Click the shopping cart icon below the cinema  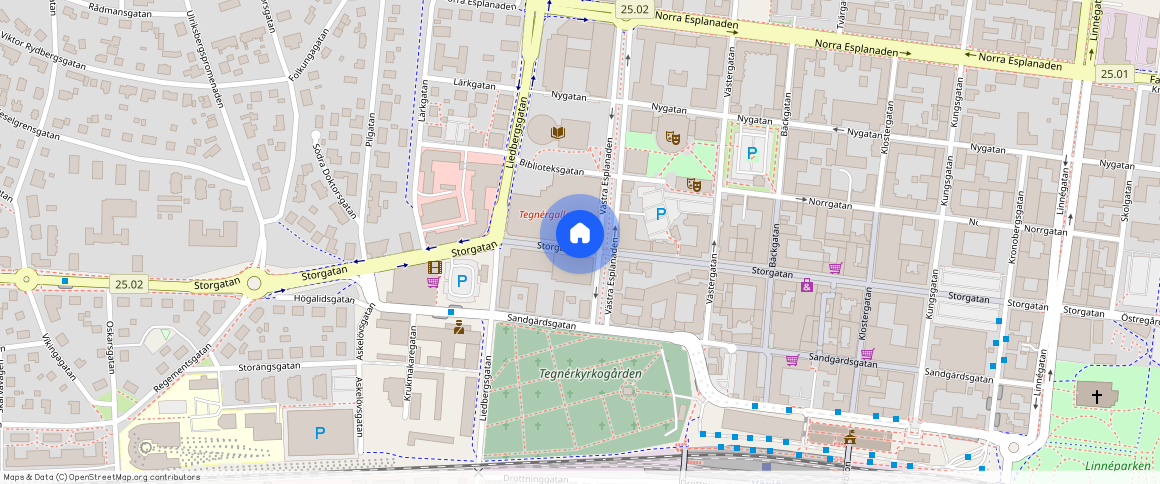click(433, 283)
